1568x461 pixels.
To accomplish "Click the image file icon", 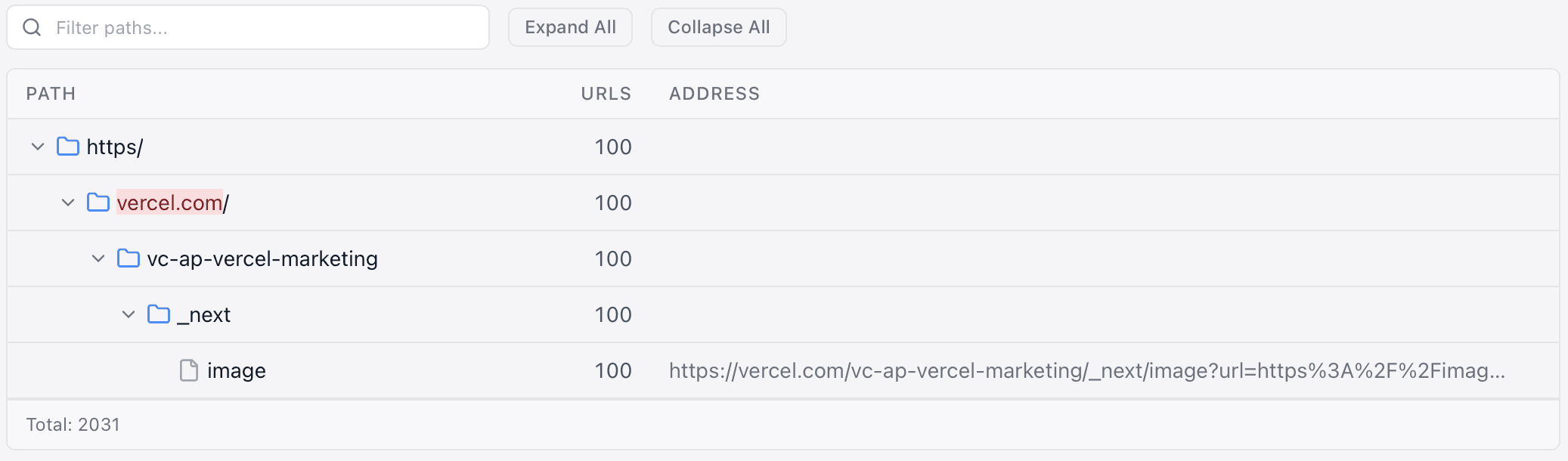I will pyautogui.click(x=189, y=370).
